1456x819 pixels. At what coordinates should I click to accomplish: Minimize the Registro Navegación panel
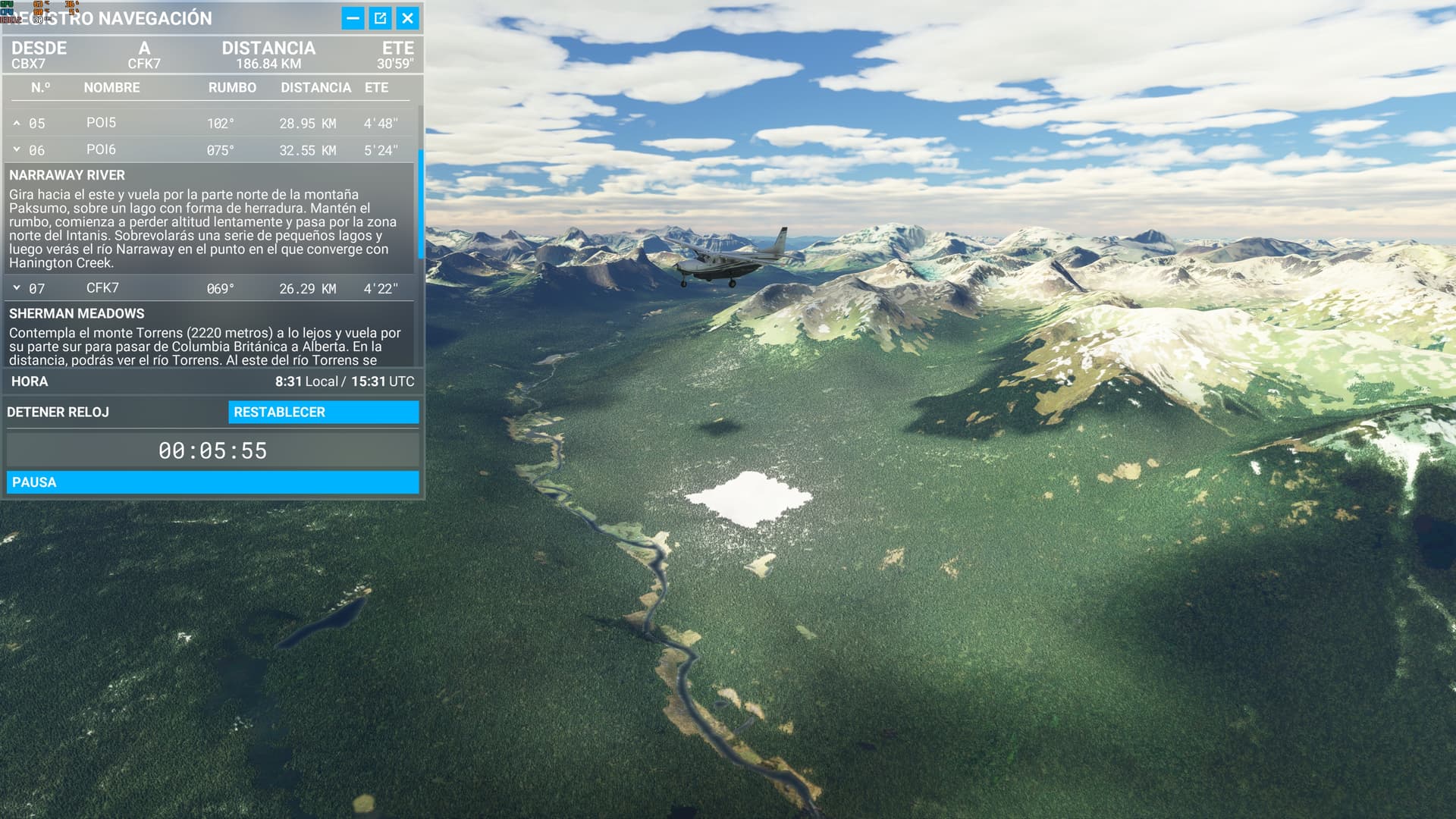[352, 19]
